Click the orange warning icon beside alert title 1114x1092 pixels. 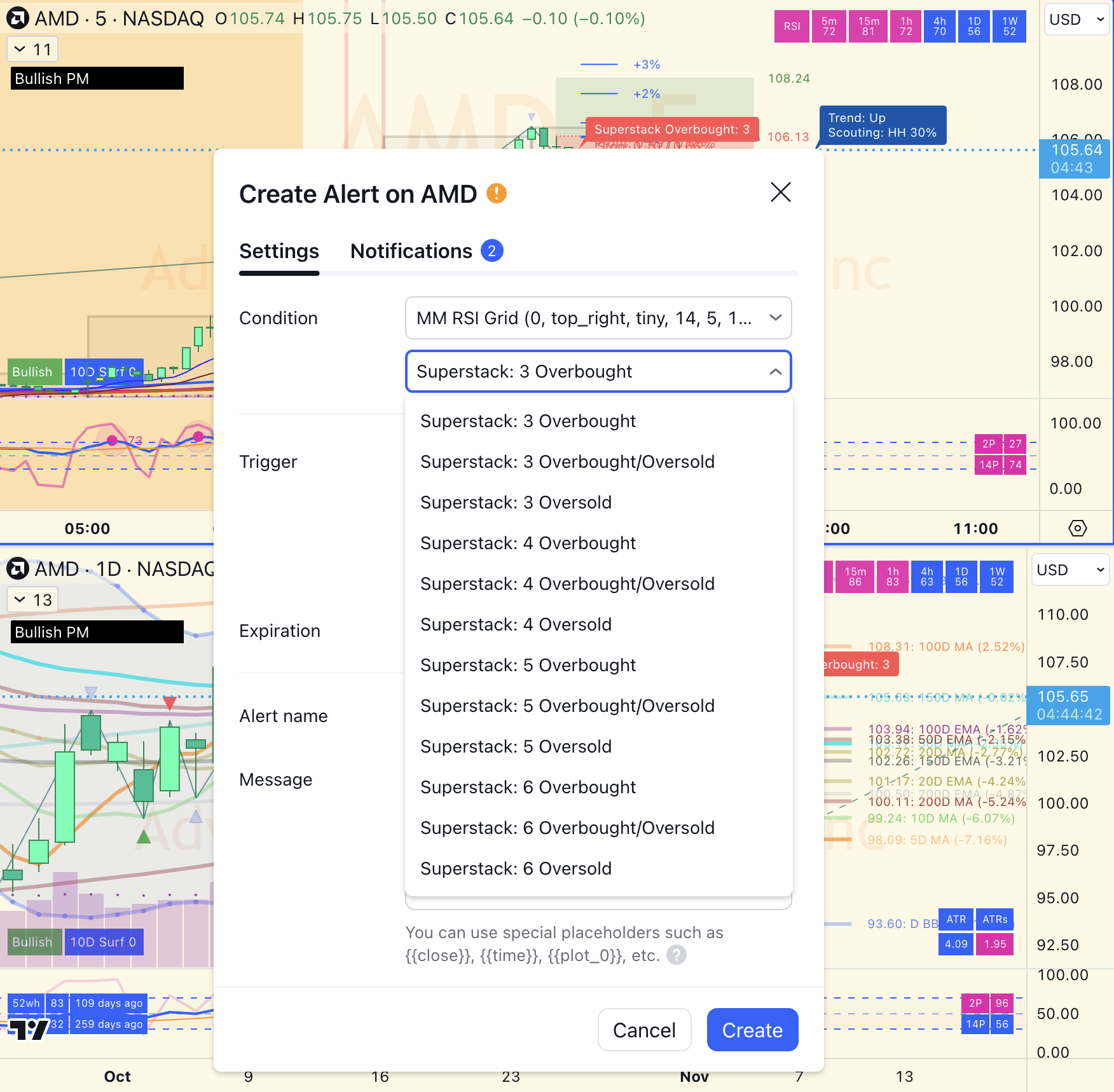coord(496,193)
